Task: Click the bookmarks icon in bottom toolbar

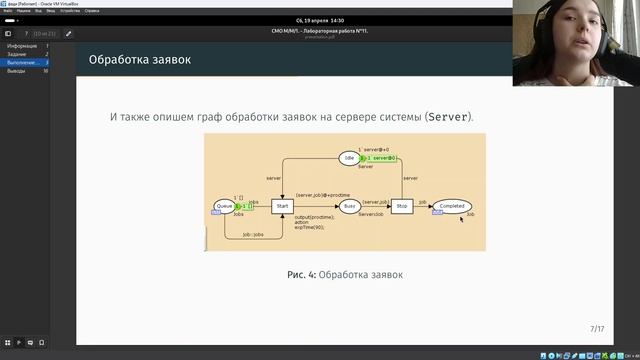Action: pyautogui.click(x=42, y=342)
